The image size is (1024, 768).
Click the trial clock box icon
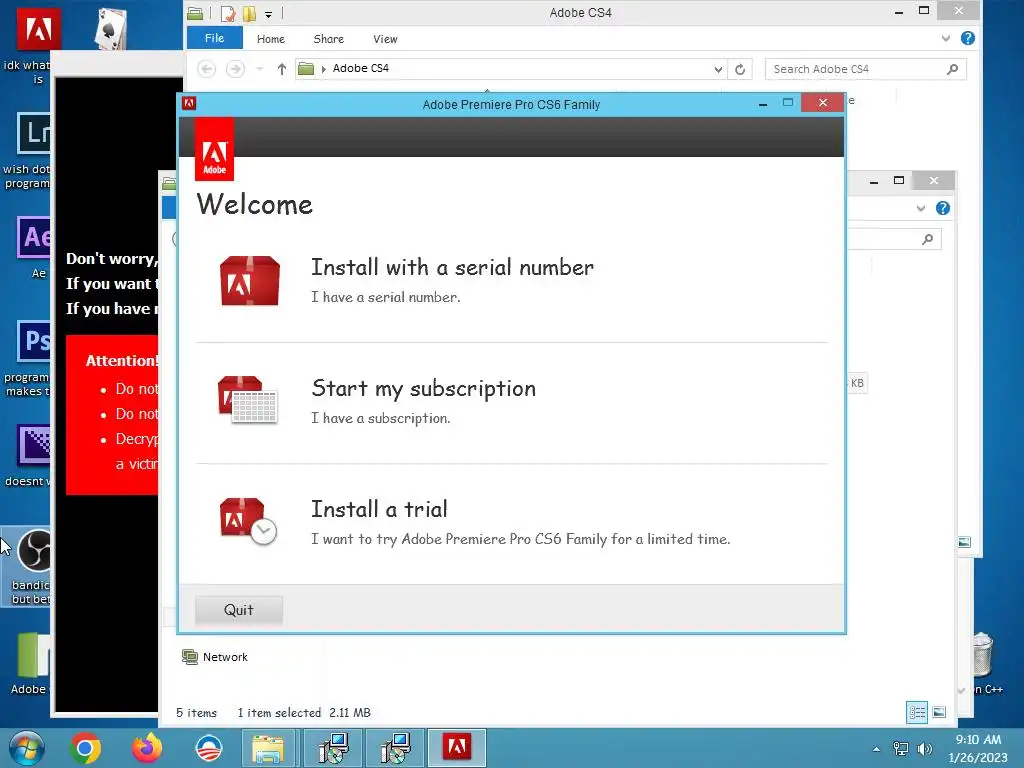248,521
